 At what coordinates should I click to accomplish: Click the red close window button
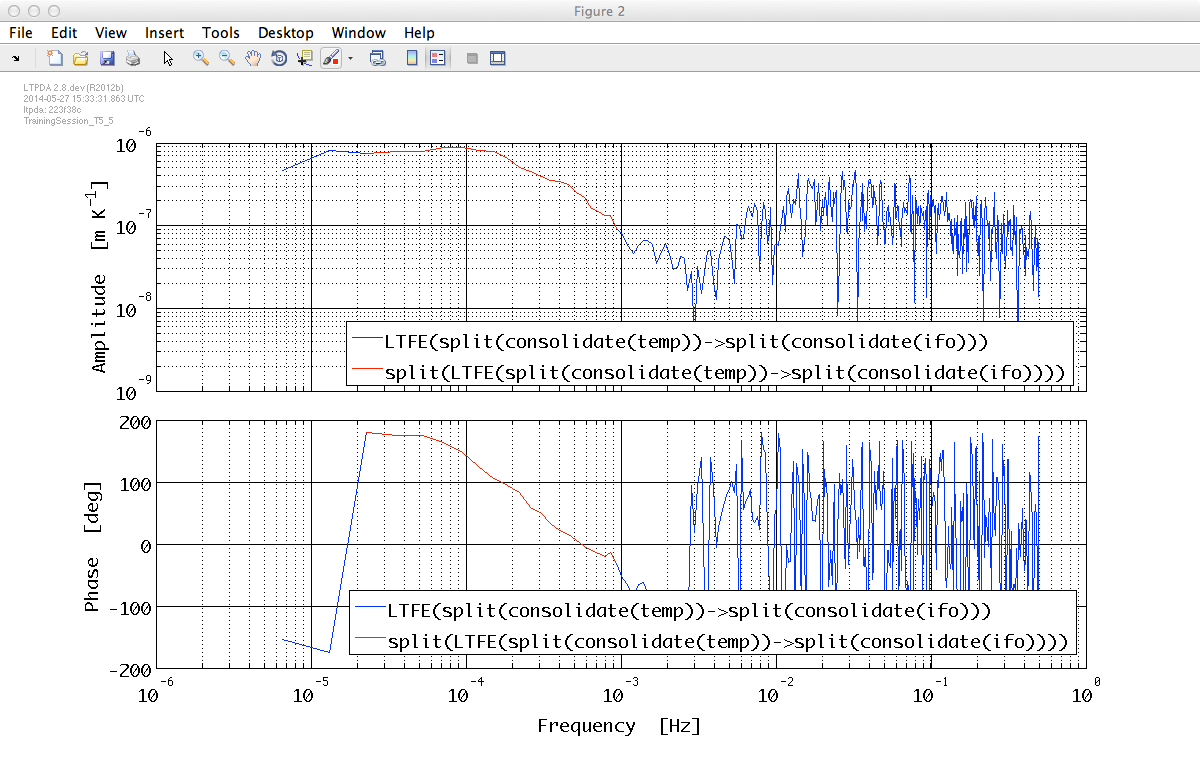[13, 10]
